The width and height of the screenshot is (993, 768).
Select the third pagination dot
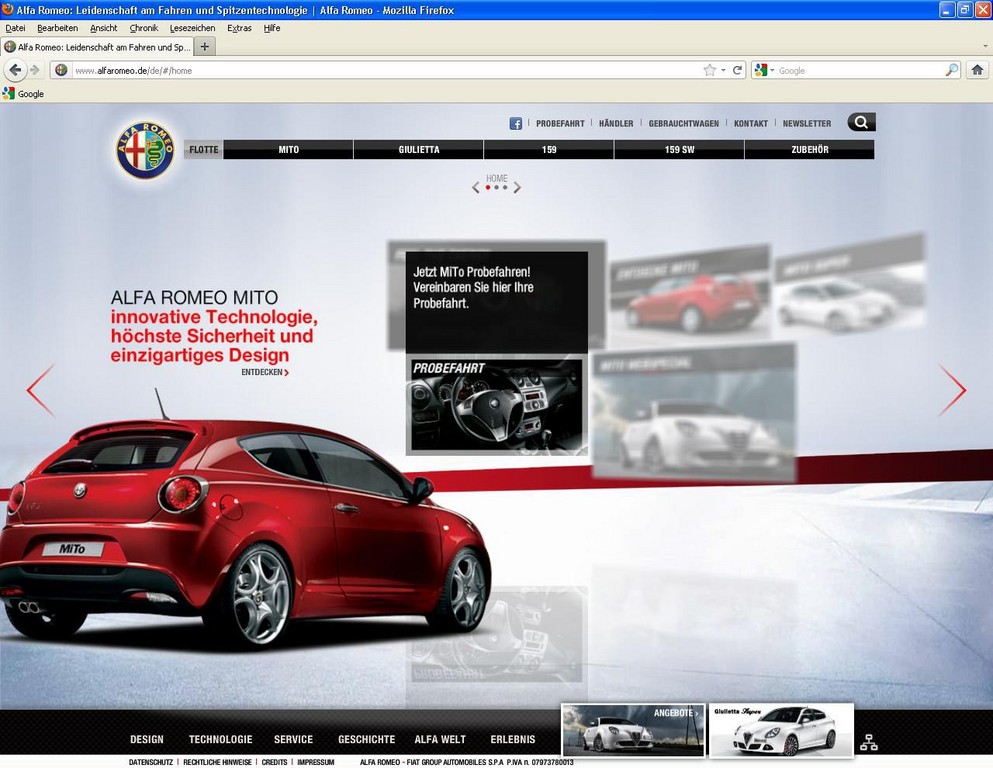click(x=505, y=187)
